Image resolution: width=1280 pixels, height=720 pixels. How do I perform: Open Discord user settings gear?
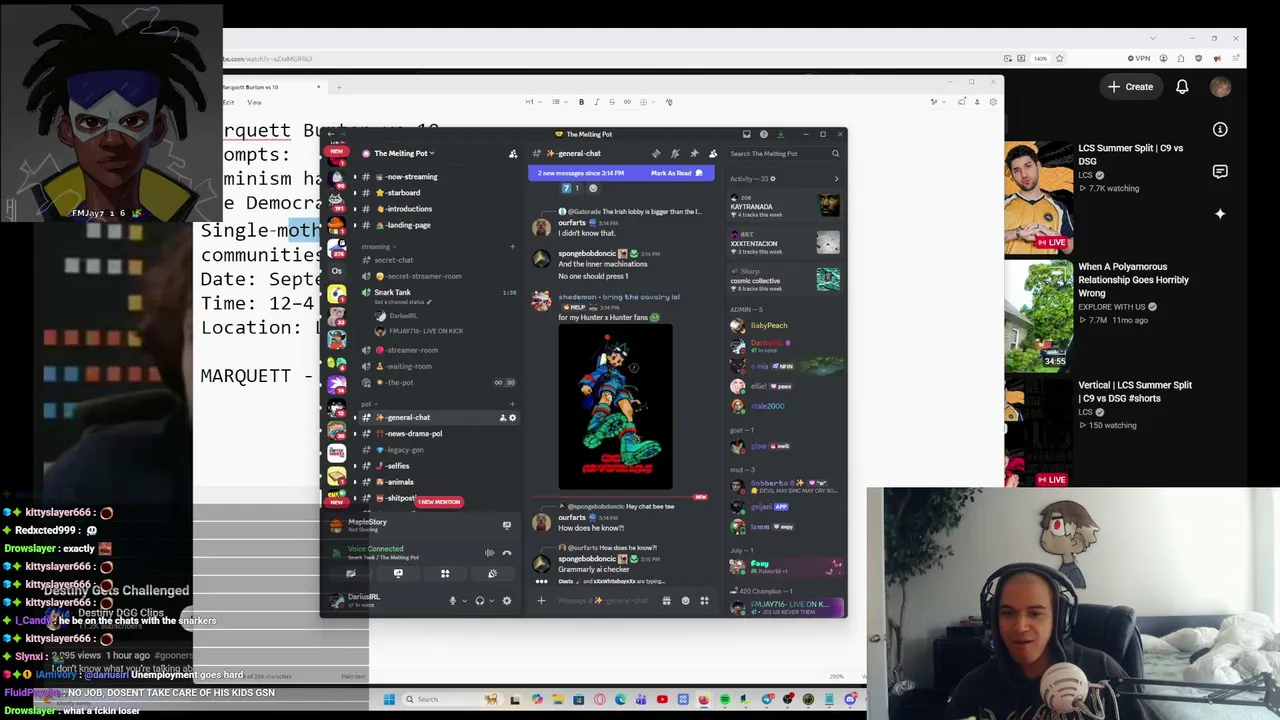[507, 601]
